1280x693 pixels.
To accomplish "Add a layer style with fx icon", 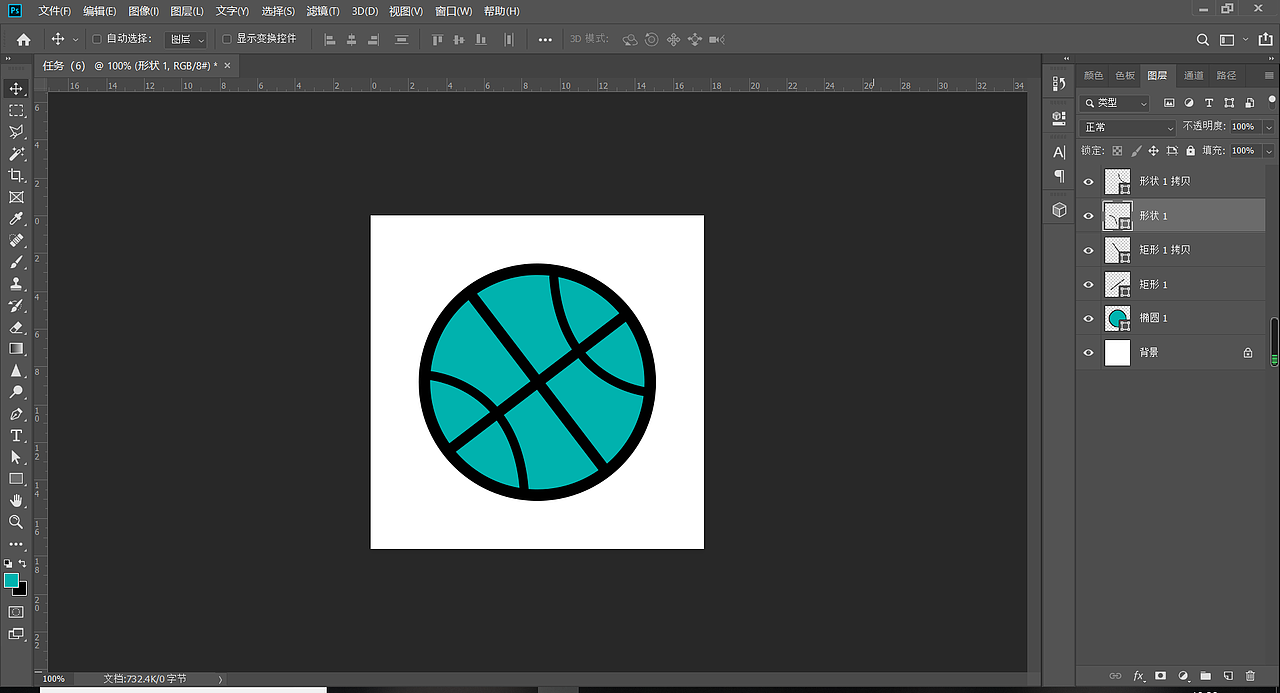I will click(1138, 676).
